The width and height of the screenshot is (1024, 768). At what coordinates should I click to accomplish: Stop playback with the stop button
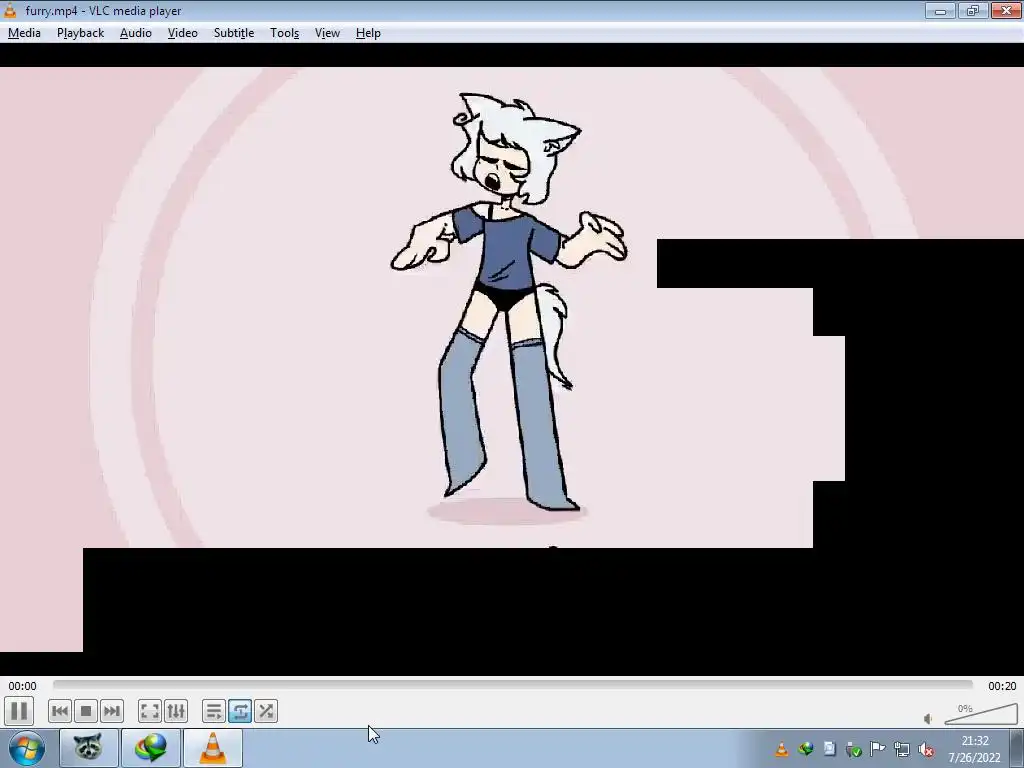tap(86, 711)
